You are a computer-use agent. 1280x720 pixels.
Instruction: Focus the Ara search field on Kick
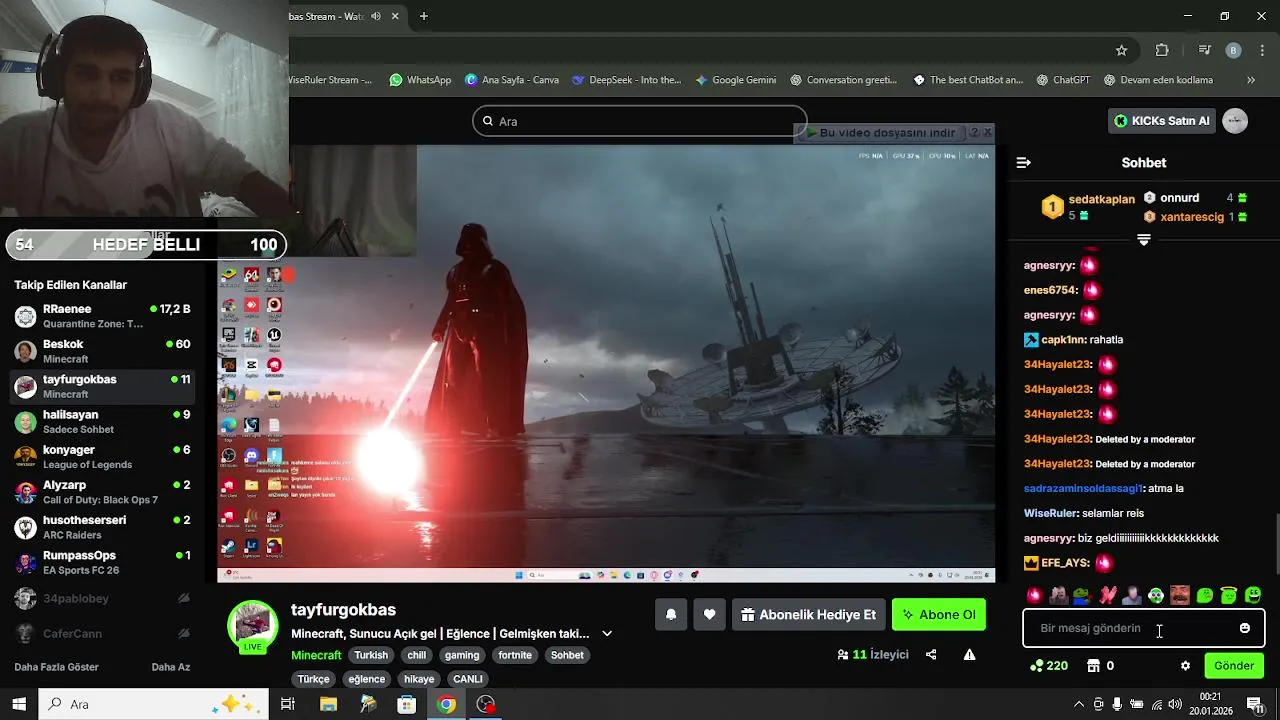coord(640,121)
